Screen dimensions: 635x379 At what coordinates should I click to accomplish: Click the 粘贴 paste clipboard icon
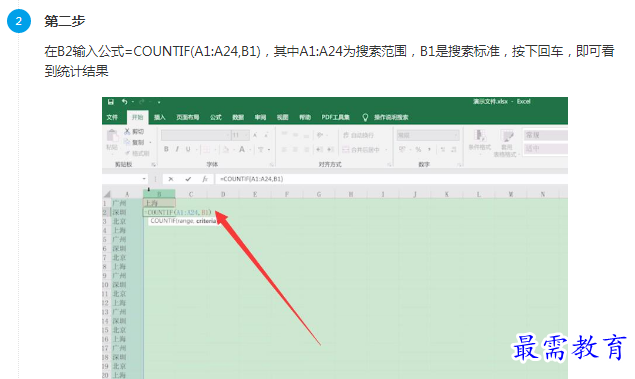pos(112,136)
